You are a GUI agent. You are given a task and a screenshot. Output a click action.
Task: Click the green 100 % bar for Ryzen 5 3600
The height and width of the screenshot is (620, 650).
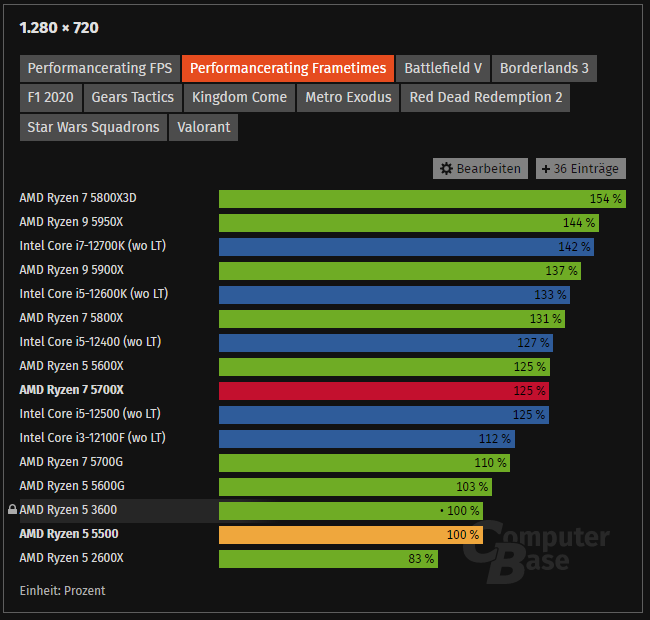point(351,511)
